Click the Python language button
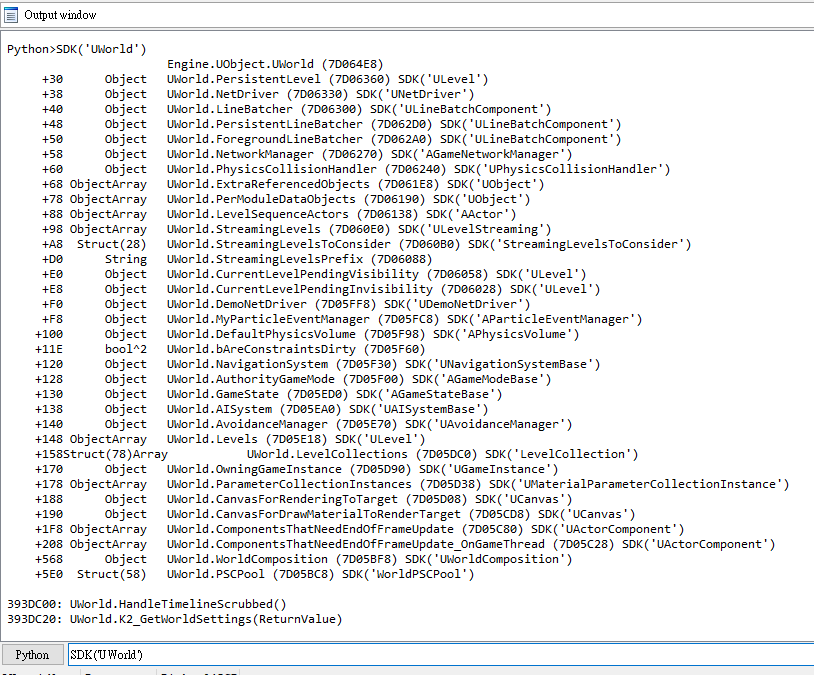Image resolution: width=814 pixels, height=675 pixels. pyautogui.click(x=32, y=655)
